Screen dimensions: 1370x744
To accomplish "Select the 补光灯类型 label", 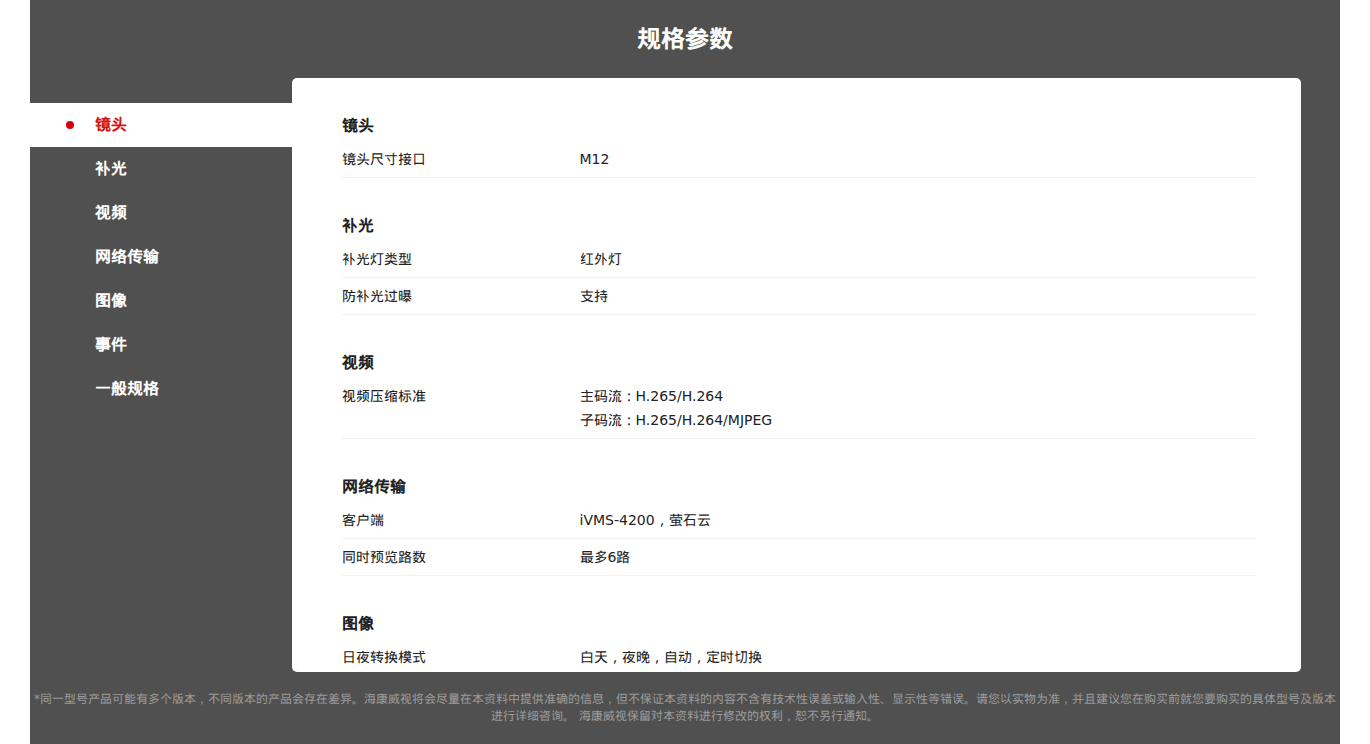I will pyautogui.click(x=377, y=259).
